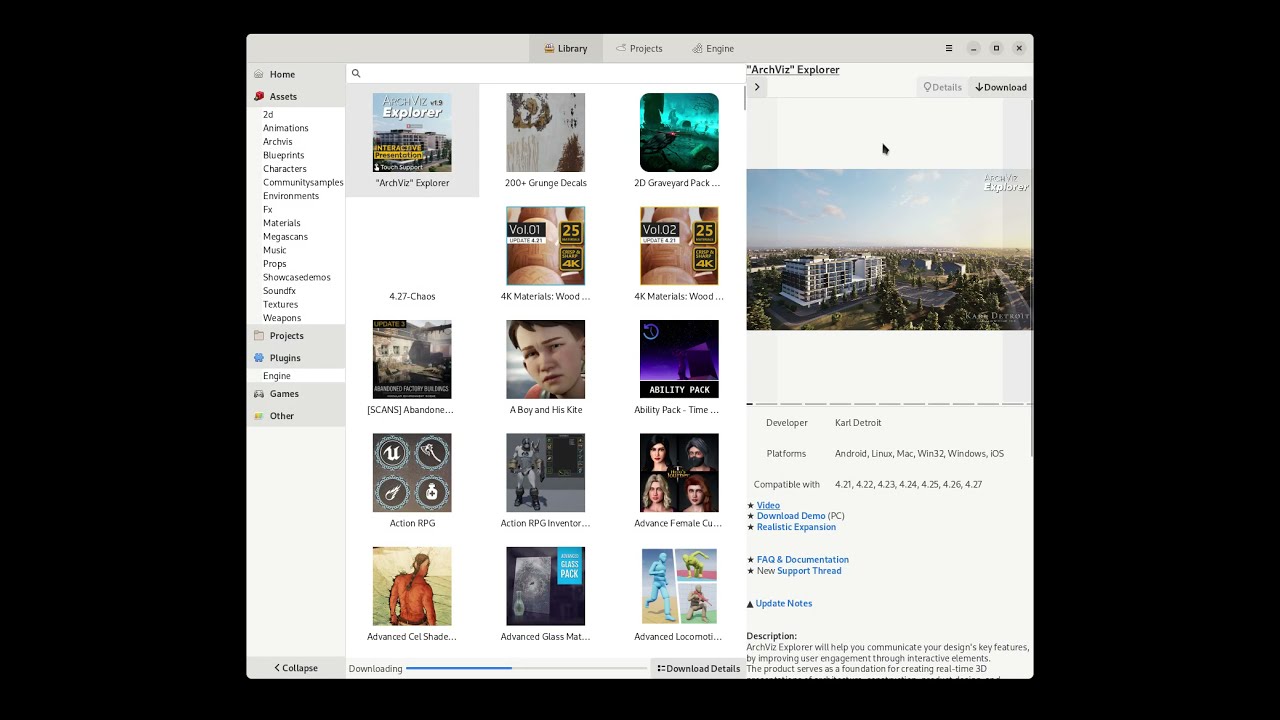Filter by the Megascans category

click(285, 237)
